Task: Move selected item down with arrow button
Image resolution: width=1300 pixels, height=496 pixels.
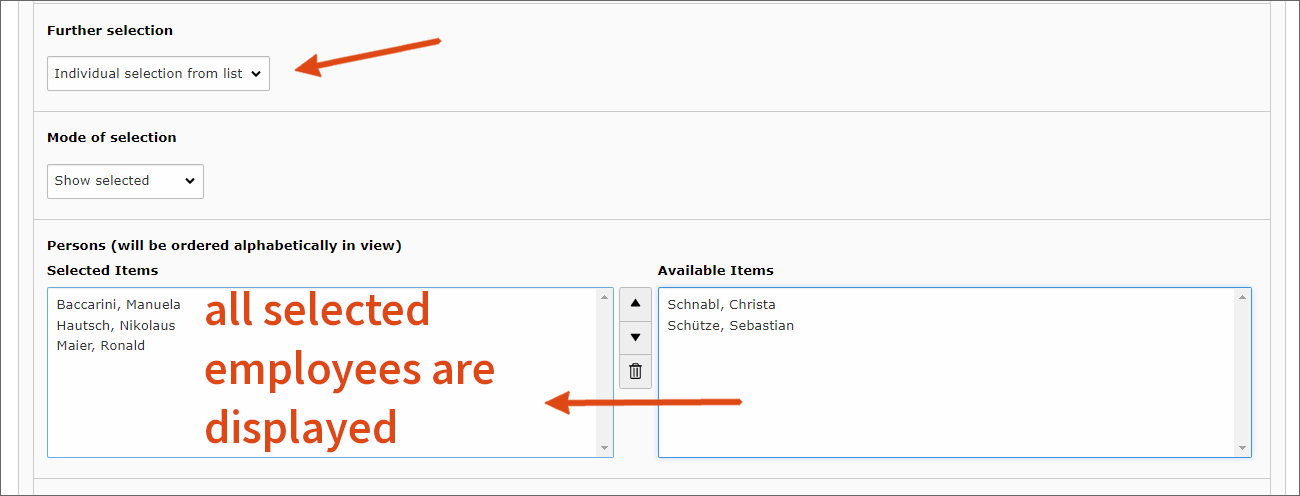Action: [x=635, y=338]
